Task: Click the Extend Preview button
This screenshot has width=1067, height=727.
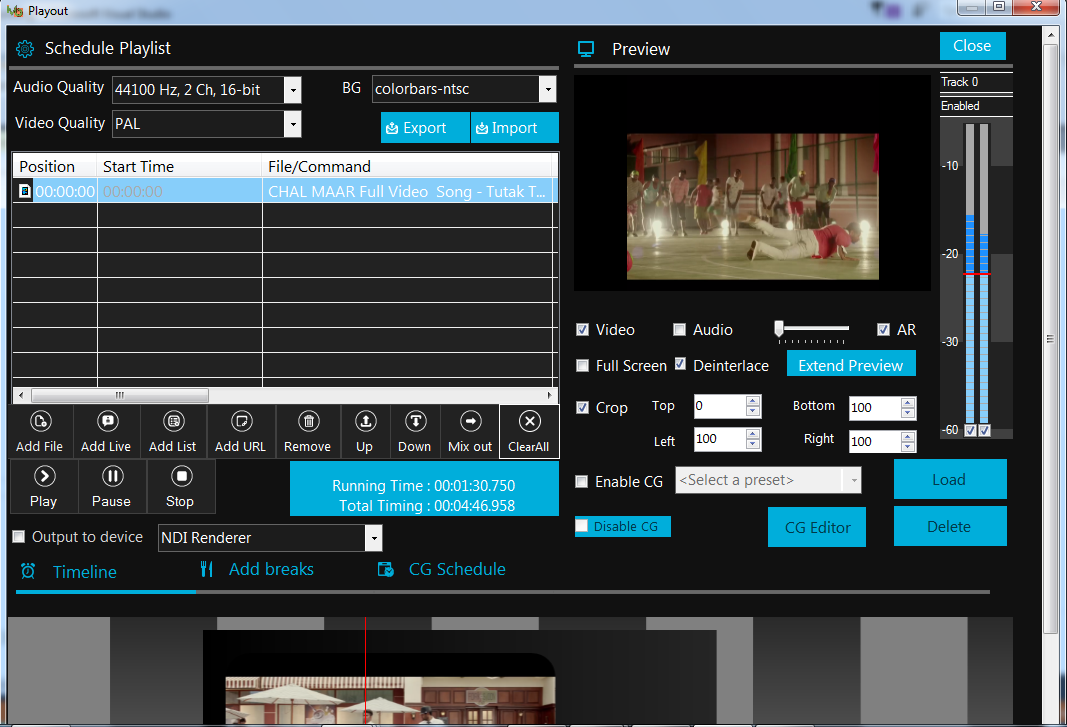Action: 851,365
